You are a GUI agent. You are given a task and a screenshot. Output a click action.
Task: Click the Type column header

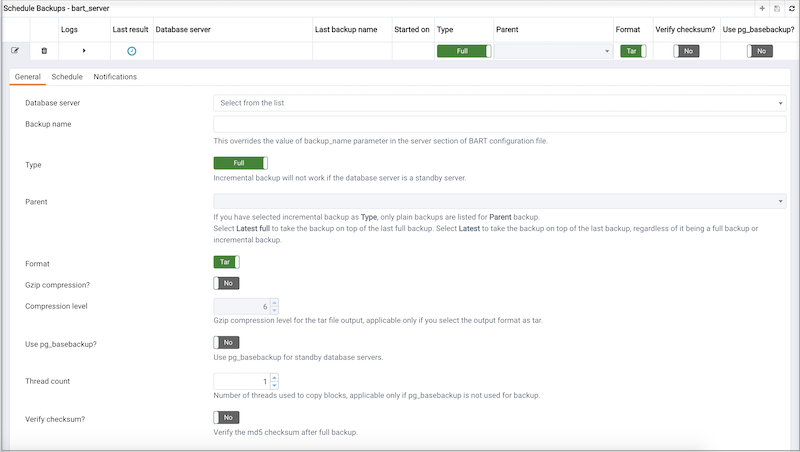point(445,30)
